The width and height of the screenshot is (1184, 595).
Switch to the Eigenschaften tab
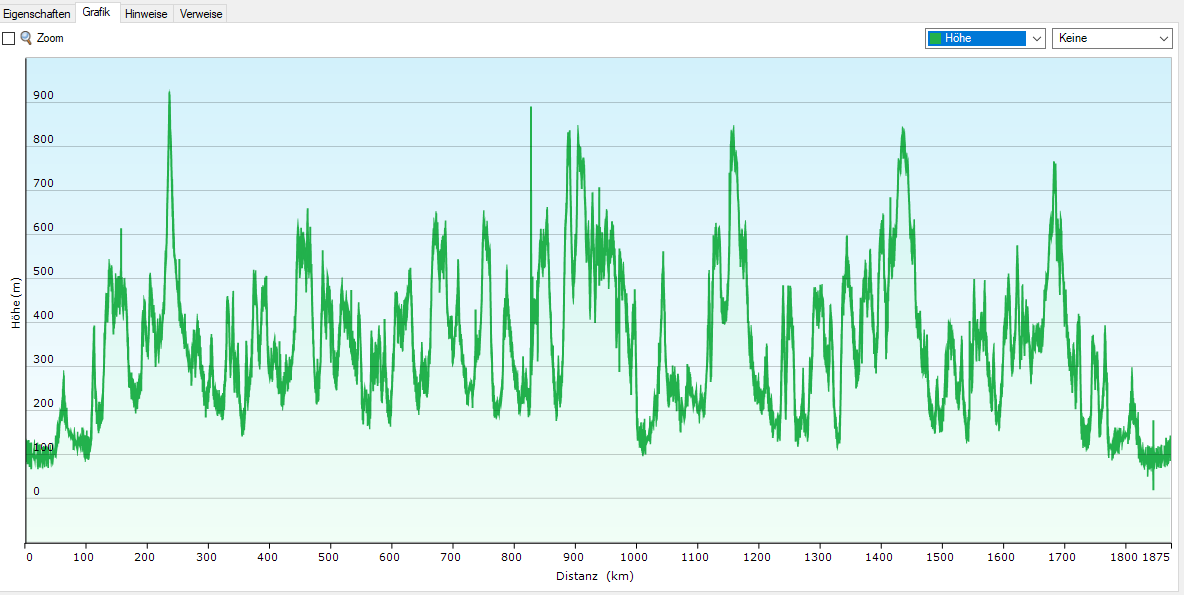coord(37,14)
